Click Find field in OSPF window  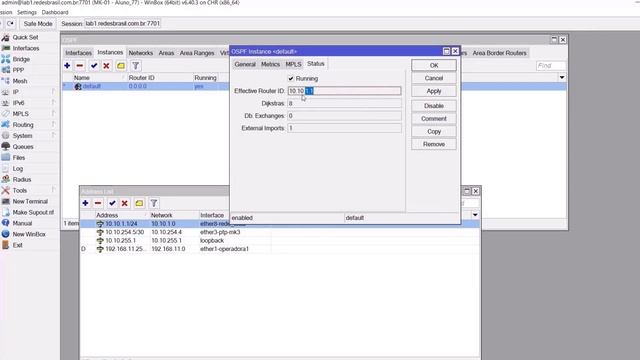[551, 65]
